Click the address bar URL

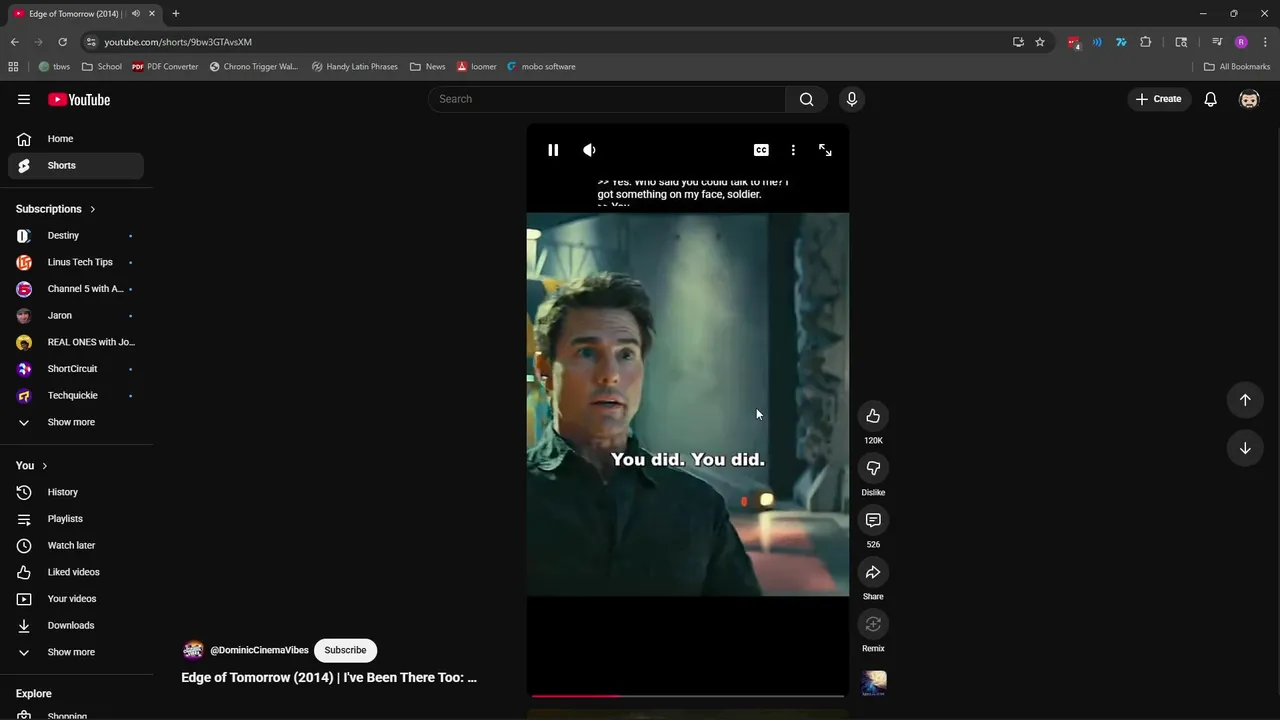pyautogui.click(x=178, y=42)
